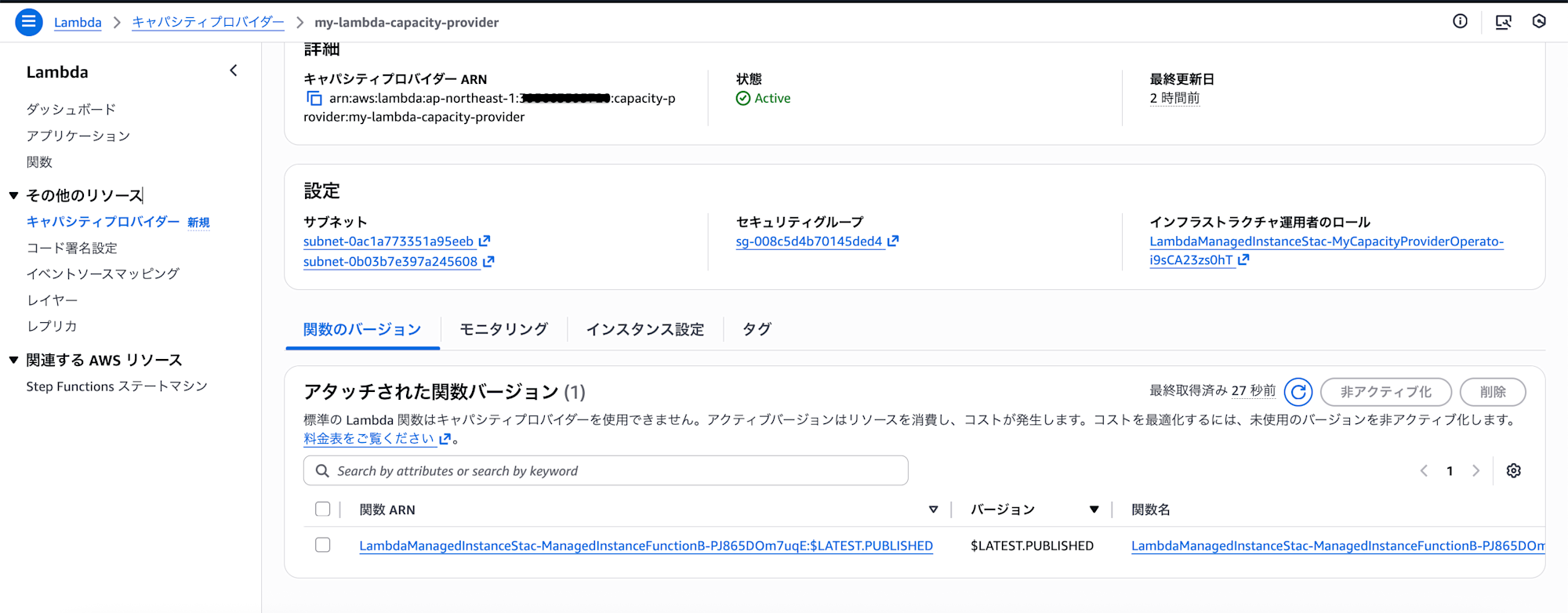Viewport: 1568px width, 613px height.
Task: Open subnet-0b03b7e397a245608 link
Action: point(390,262)
